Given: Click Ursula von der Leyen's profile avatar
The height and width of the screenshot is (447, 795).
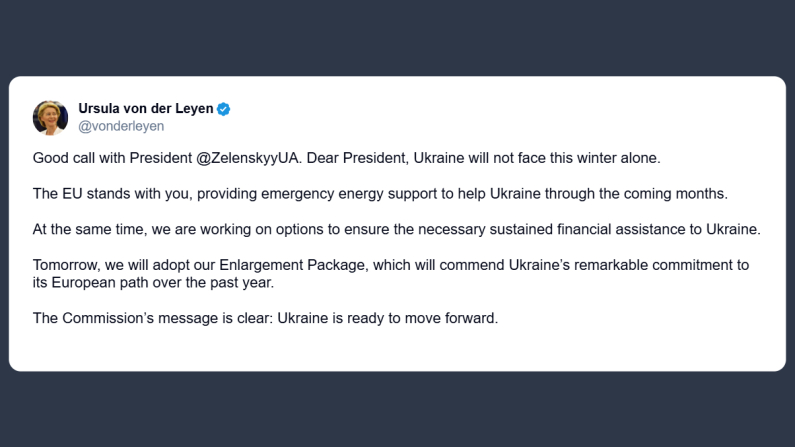Looking at the screenshot, I should pyautogui.click(x=50, y=117).
